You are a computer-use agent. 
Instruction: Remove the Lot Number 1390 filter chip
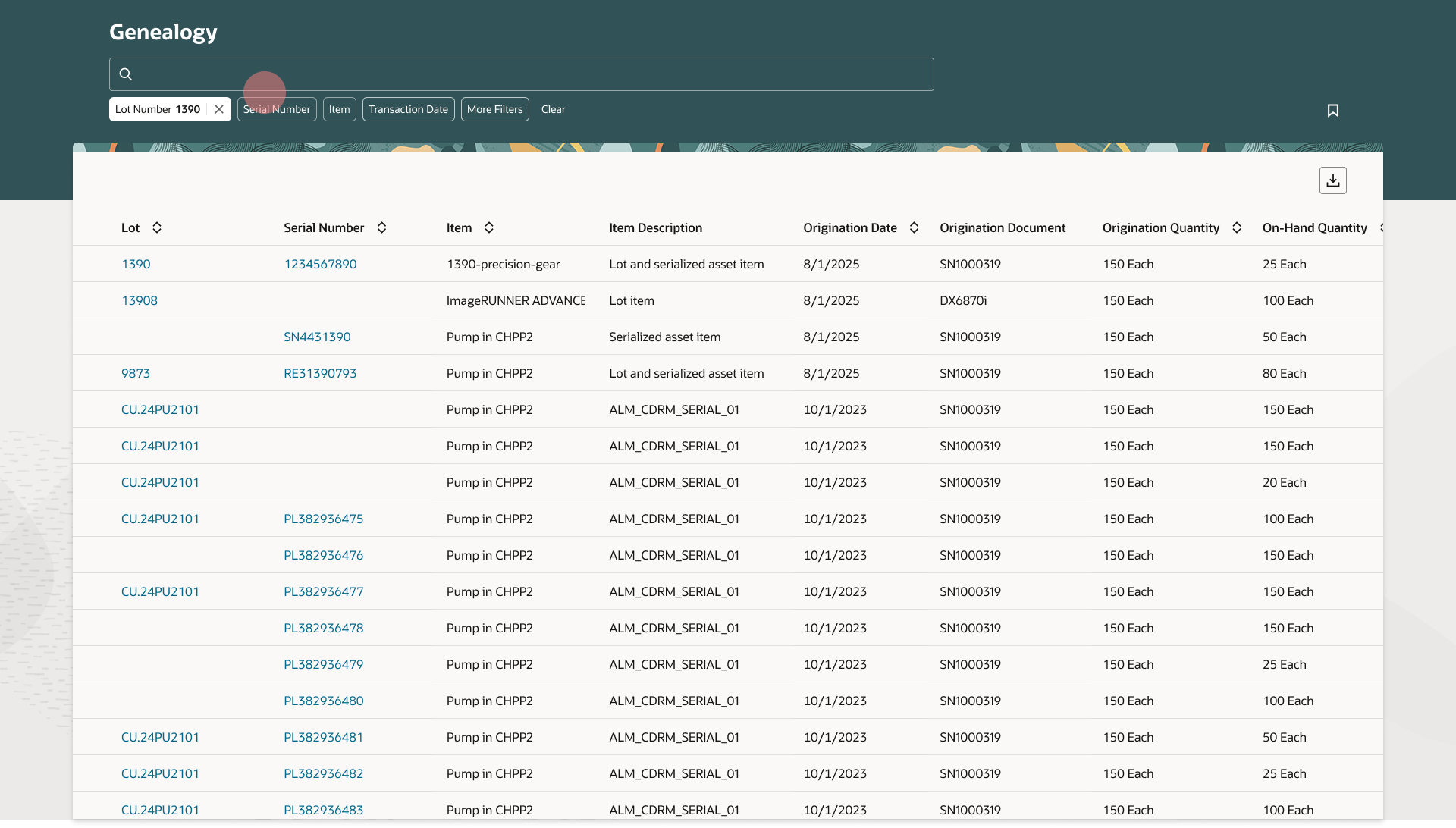tap(219, 109)
